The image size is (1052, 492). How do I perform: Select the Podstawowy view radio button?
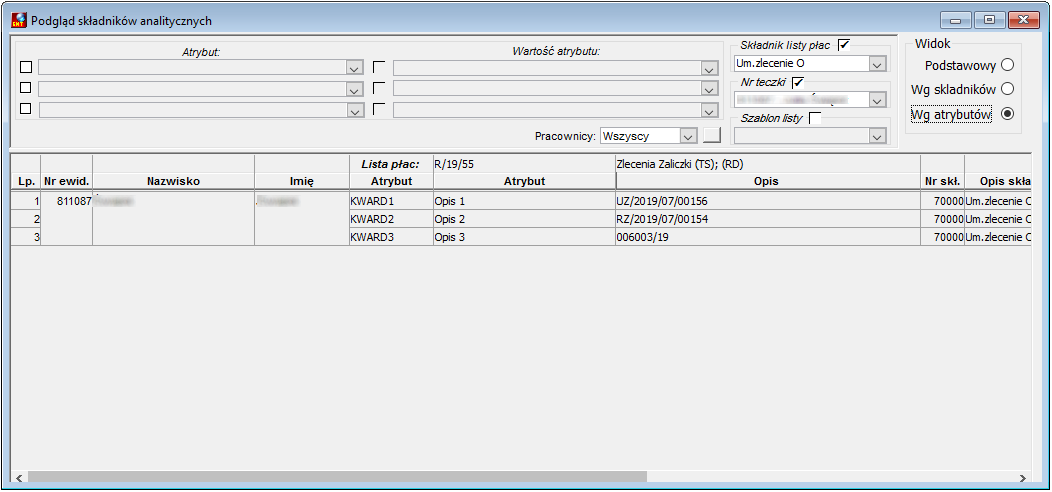point(1006,65)
